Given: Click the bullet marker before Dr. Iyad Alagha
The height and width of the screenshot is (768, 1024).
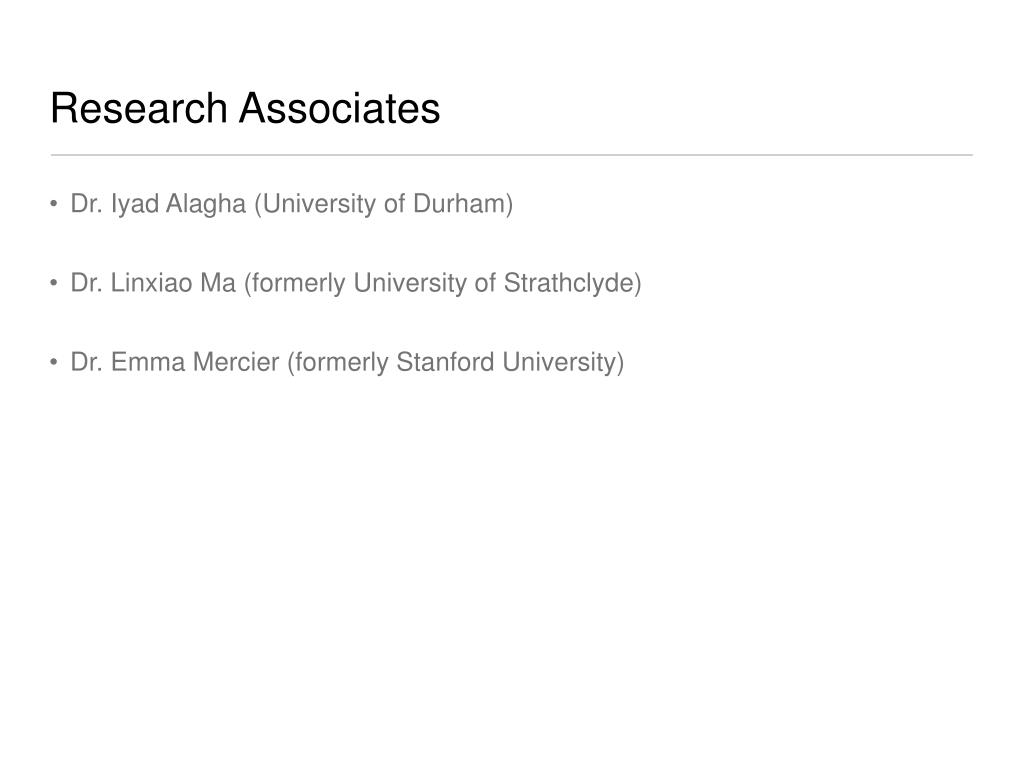Looking at the screenshot, I should click(54, 204).
